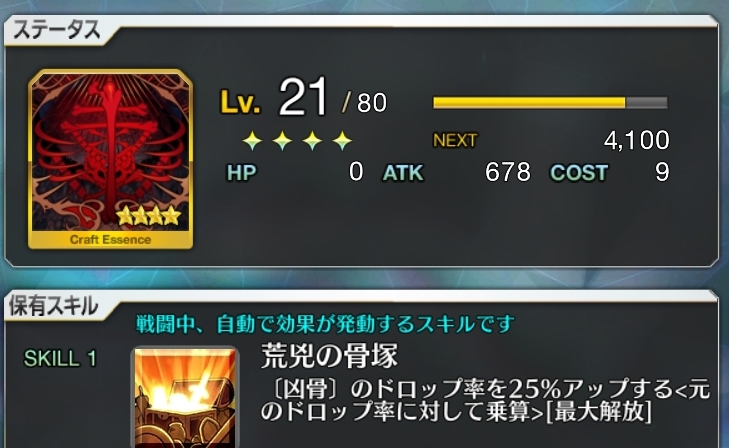The image size is (729, 448).
Task: Select the 保有スキル header tab
Action: [x=54, y=306]
